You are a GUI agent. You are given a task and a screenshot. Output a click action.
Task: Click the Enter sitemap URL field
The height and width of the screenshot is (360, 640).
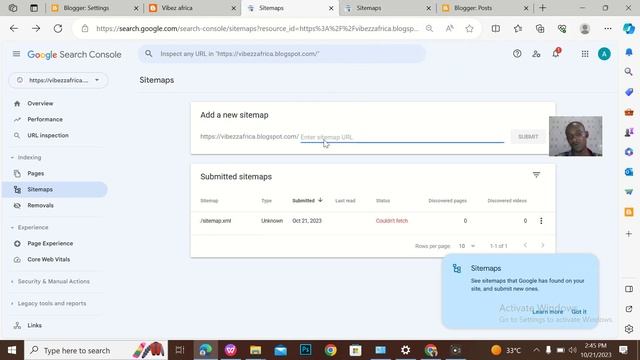[402, 137]
